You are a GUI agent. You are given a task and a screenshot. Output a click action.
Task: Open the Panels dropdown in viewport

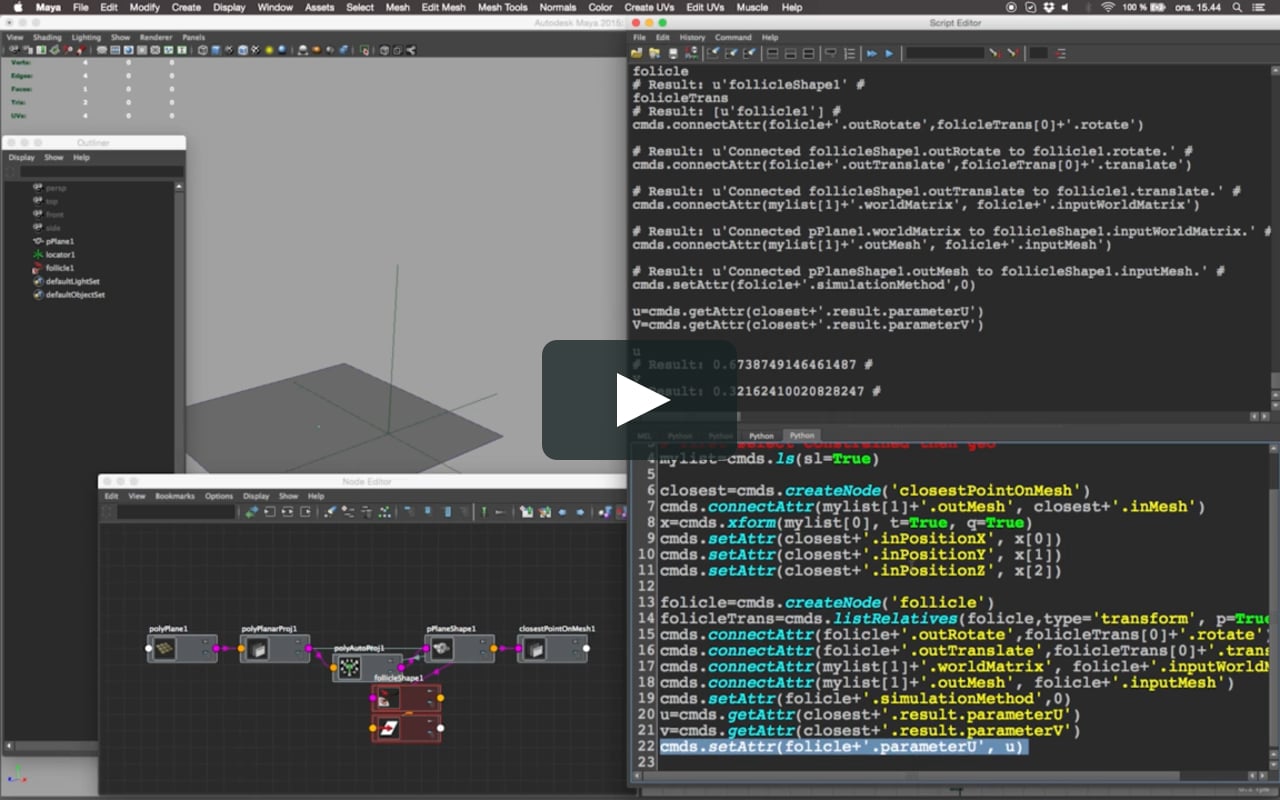pyautogui.click(x=193, y=37)
